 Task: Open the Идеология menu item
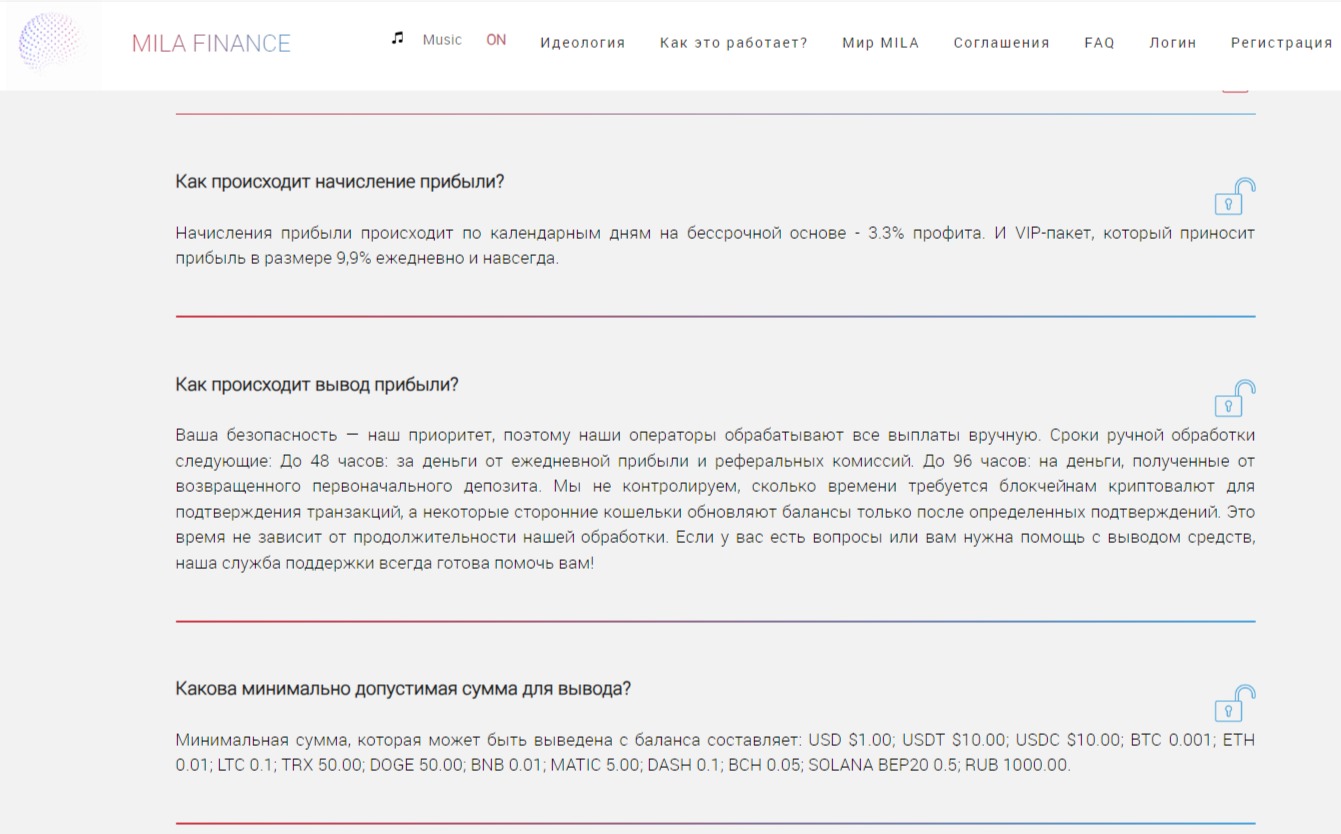(x=582, y=43)
